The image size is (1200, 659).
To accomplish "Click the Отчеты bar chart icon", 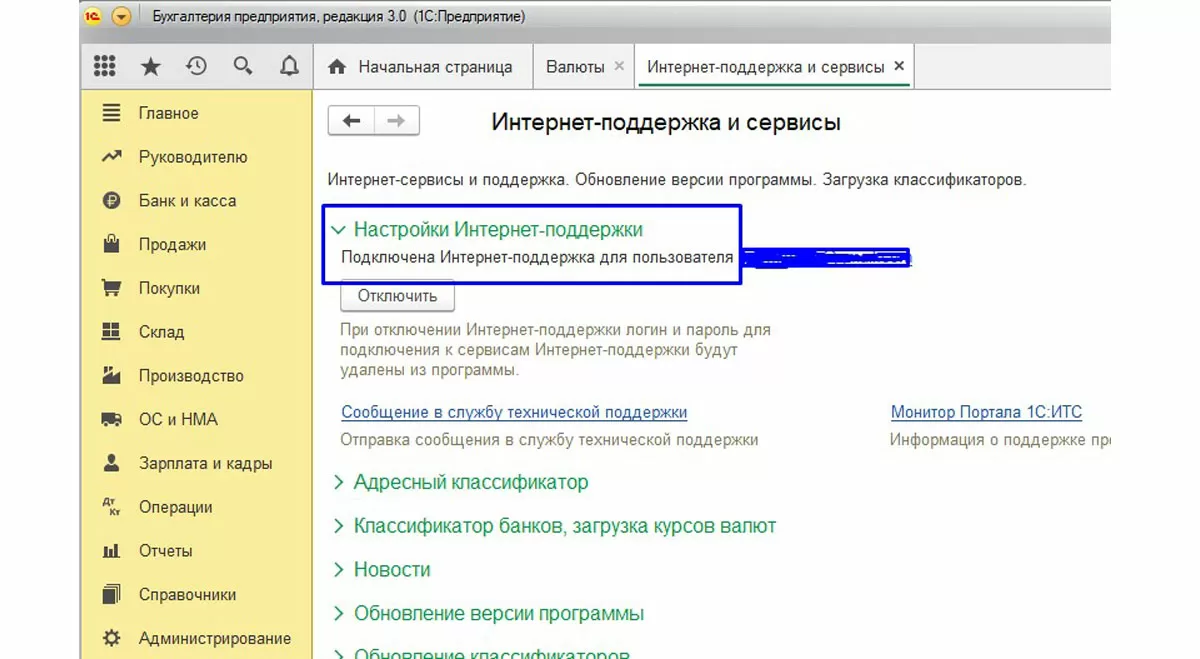I will point(111,551).
